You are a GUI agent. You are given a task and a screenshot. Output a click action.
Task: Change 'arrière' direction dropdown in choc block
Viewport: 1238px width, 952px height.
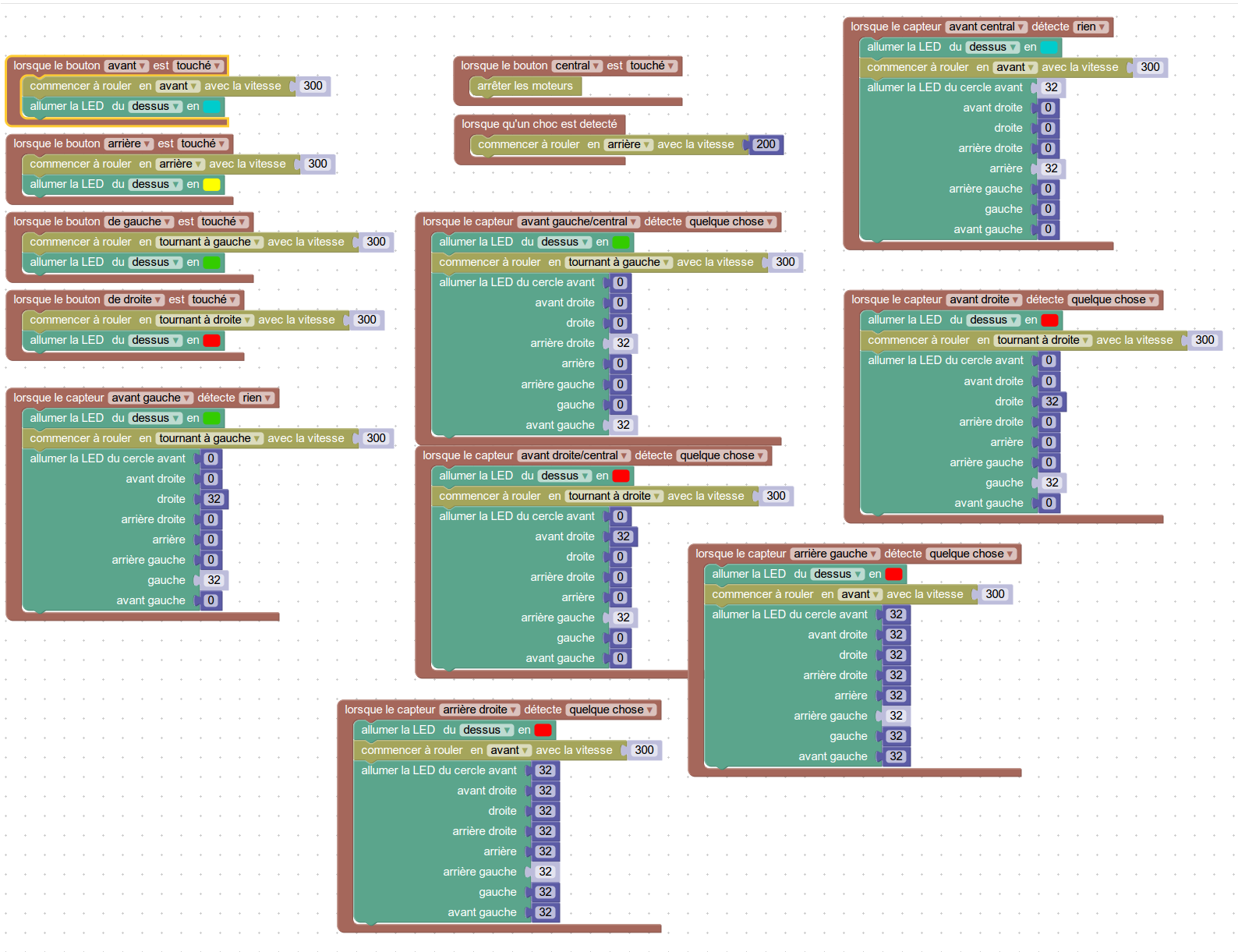click(x=629, y=145)
